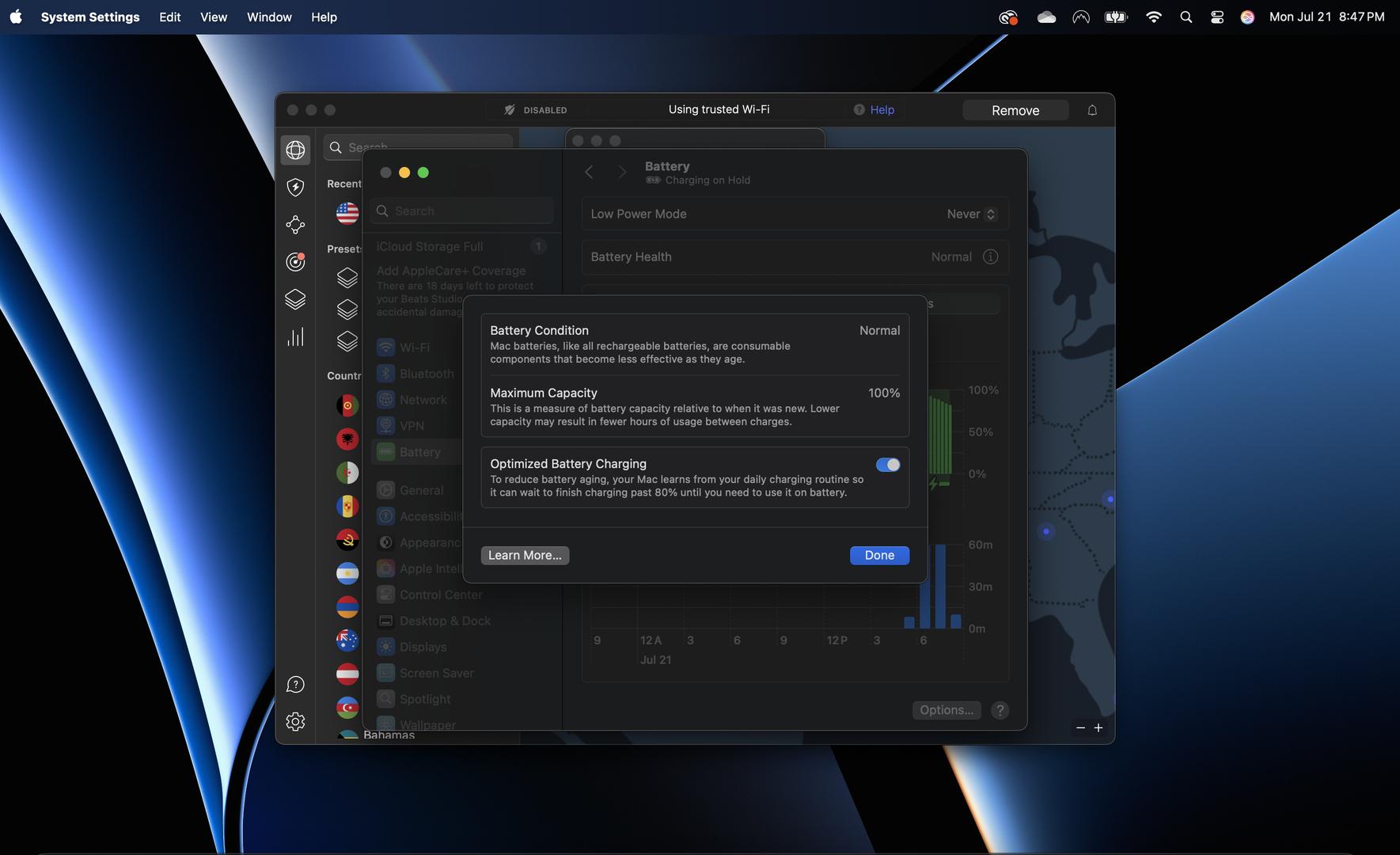Image resolution: width=1400 pixels, height=855 pixels.
Task: Open the target icon with red badge
Action: coord(295,261)
